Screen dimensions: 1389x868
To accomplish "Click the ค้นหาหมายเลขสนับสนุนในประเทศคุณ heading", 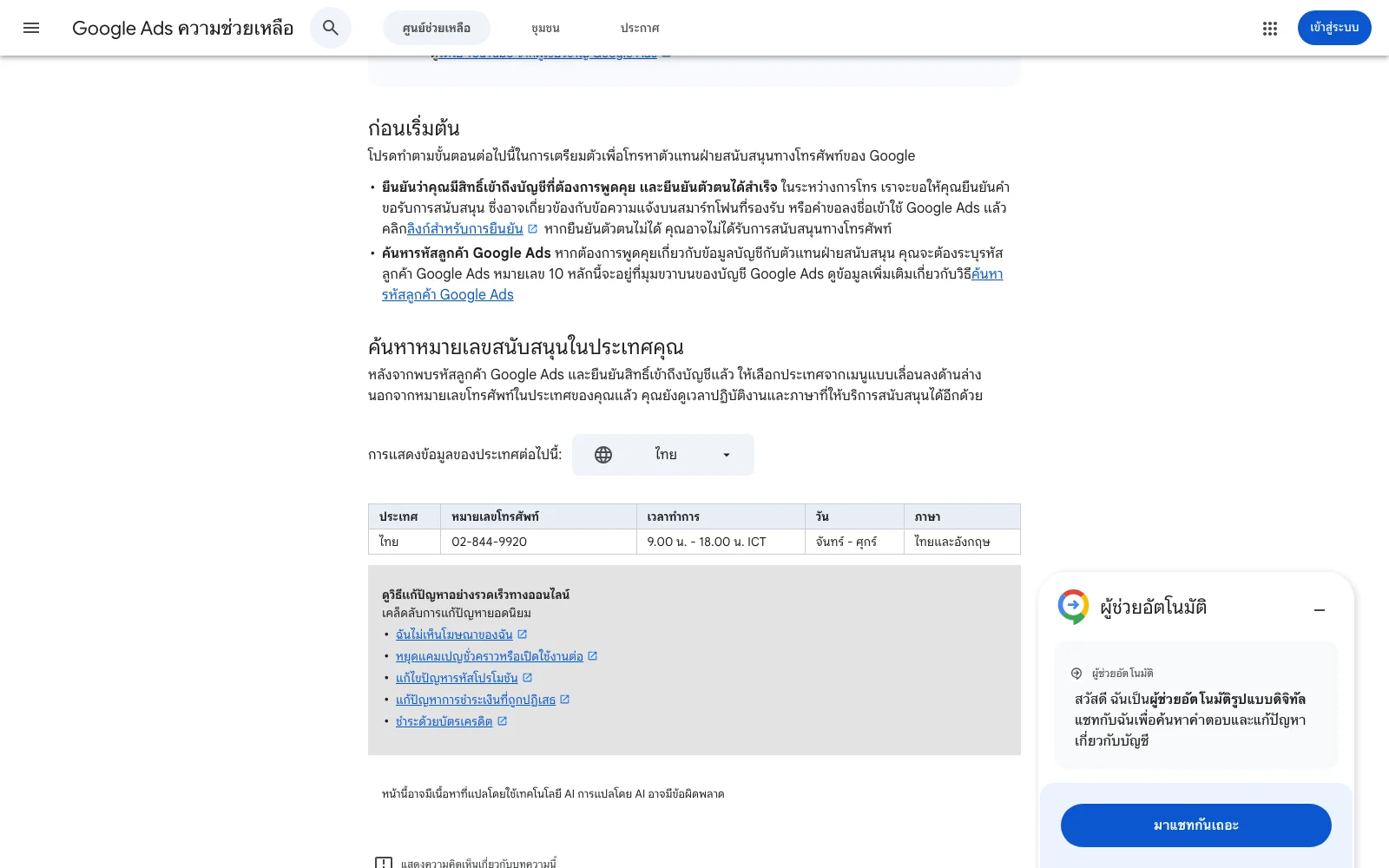I will 526,347.
